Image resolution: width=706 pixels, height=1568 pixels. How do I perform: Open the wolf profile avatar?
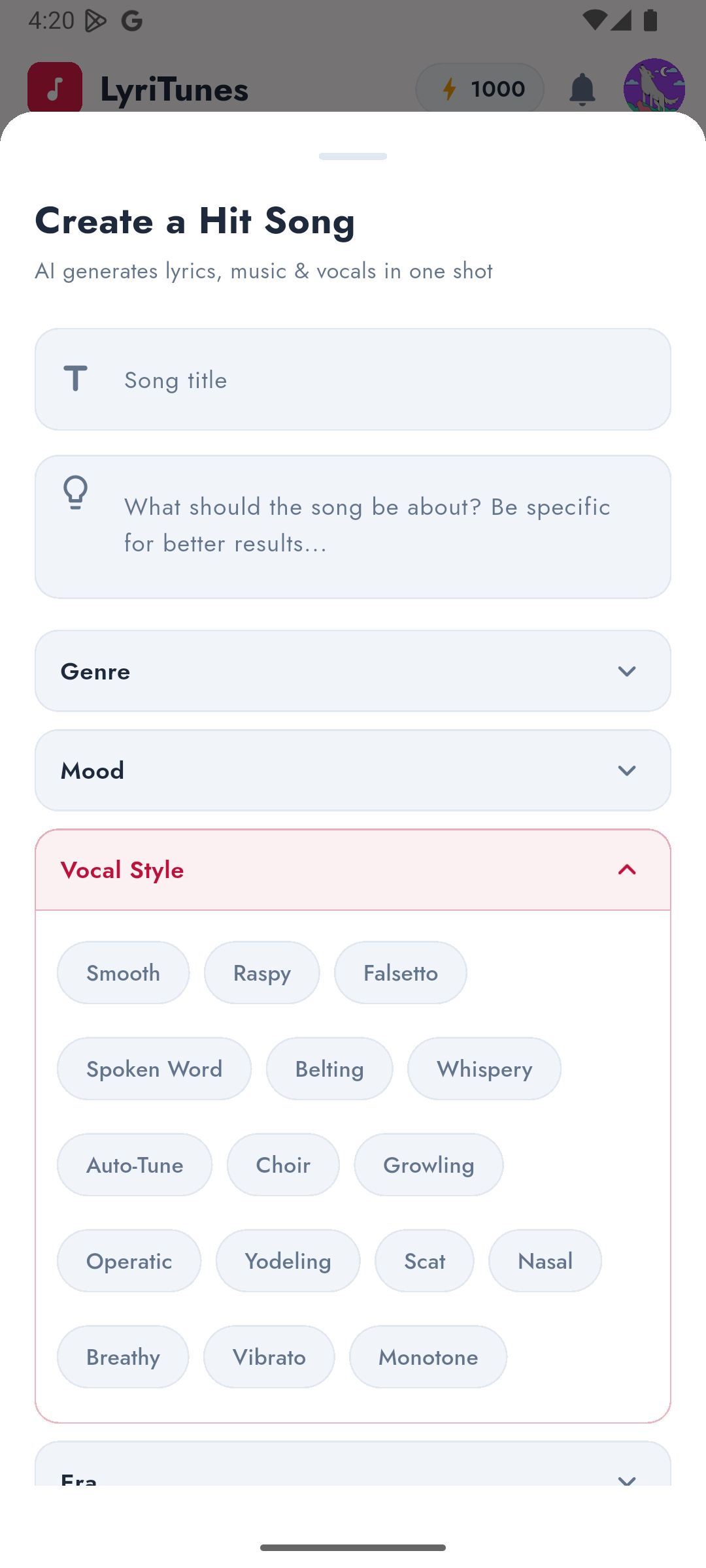pos(654,88)
